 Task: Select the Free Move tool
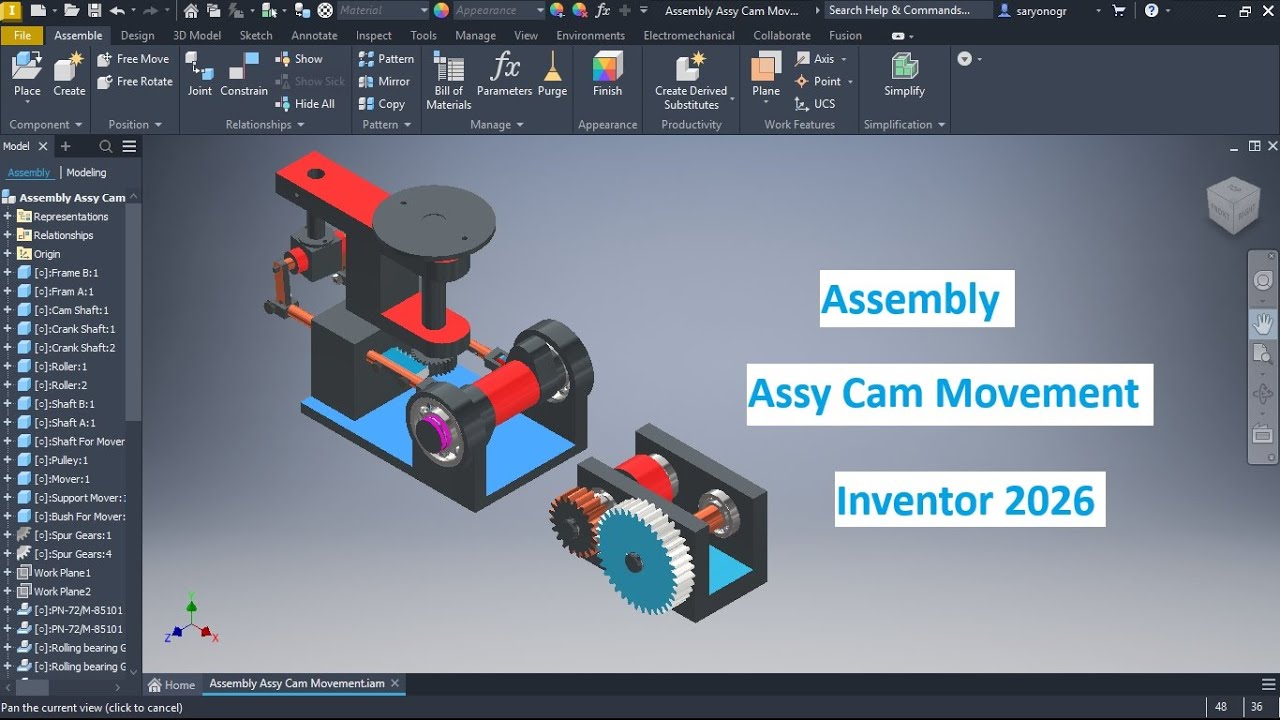[133, 59]
